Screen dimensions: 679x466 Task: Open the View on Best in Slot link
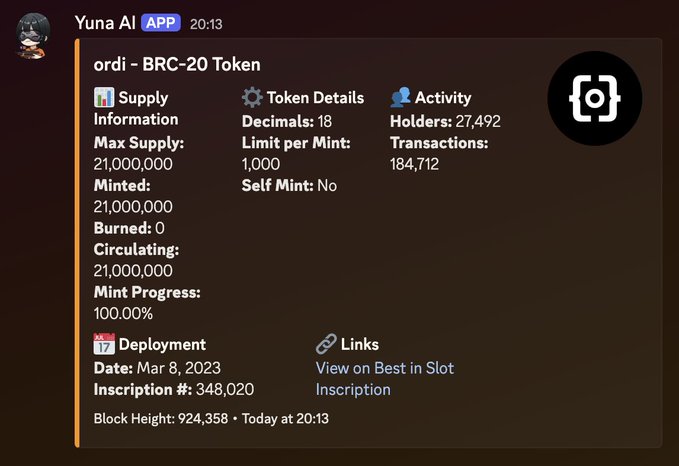pyautogui.click(x=384, y=367)
